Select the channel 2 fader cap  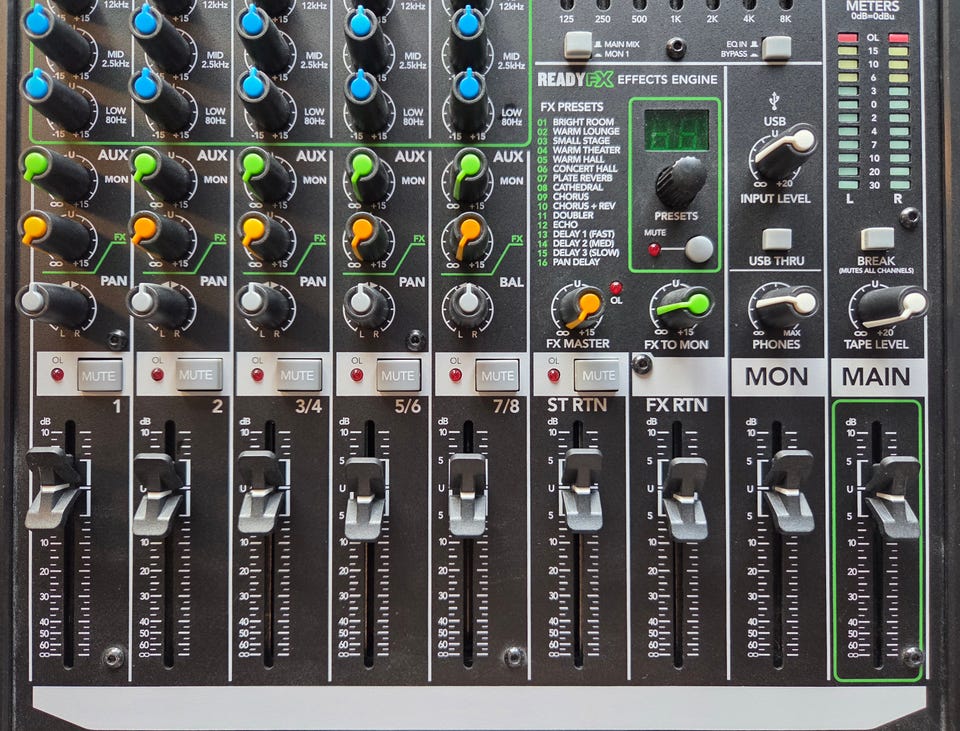coord(158,495)
